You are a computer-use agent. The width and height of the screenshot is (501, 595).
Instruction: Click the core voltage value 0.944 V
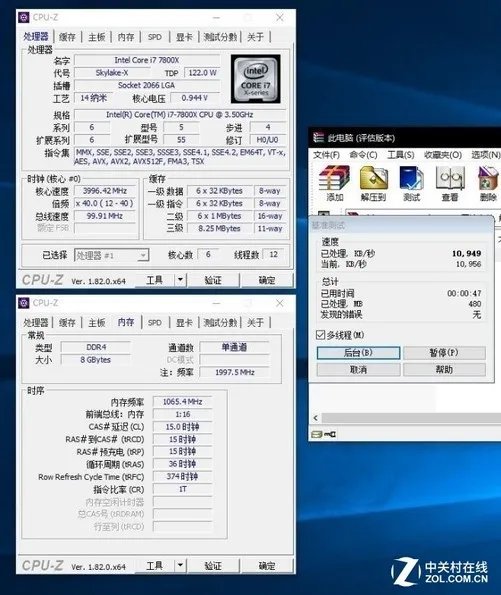(x=195, y=98)
